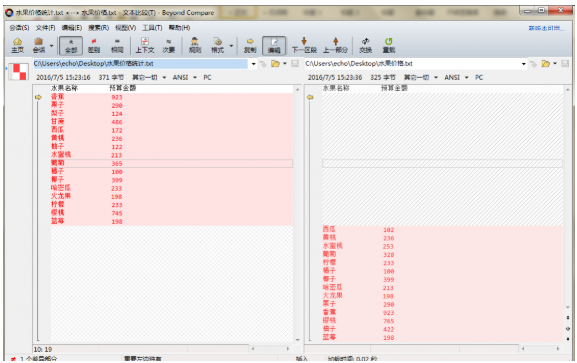Open the 帮助(H) menu
This screenshot has width=577, height=363.
click(179, 28)
